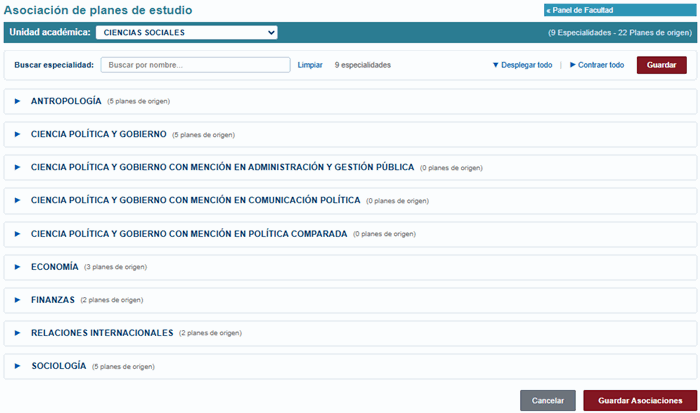Click the Cancelar button
The width and height of the screenshot is (700, 413).
pyautogui.click(x=548, y=400)
